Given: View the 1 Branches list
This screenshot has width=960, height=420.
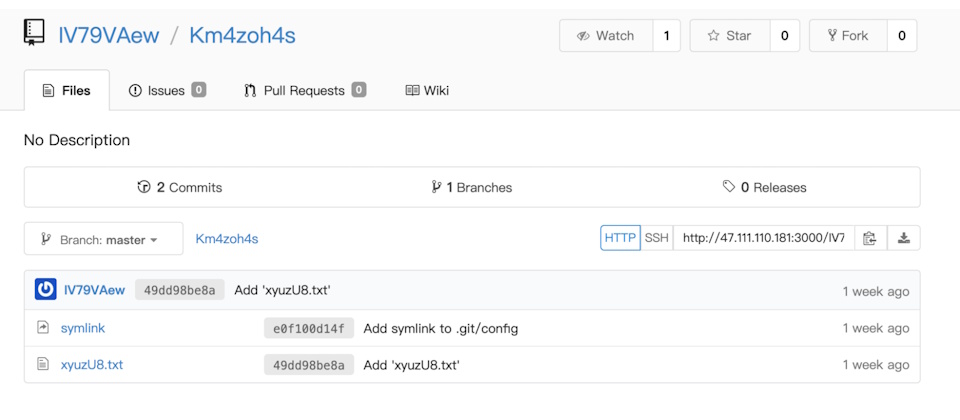Looking at the screenshot, I should (x=471, y=187).
